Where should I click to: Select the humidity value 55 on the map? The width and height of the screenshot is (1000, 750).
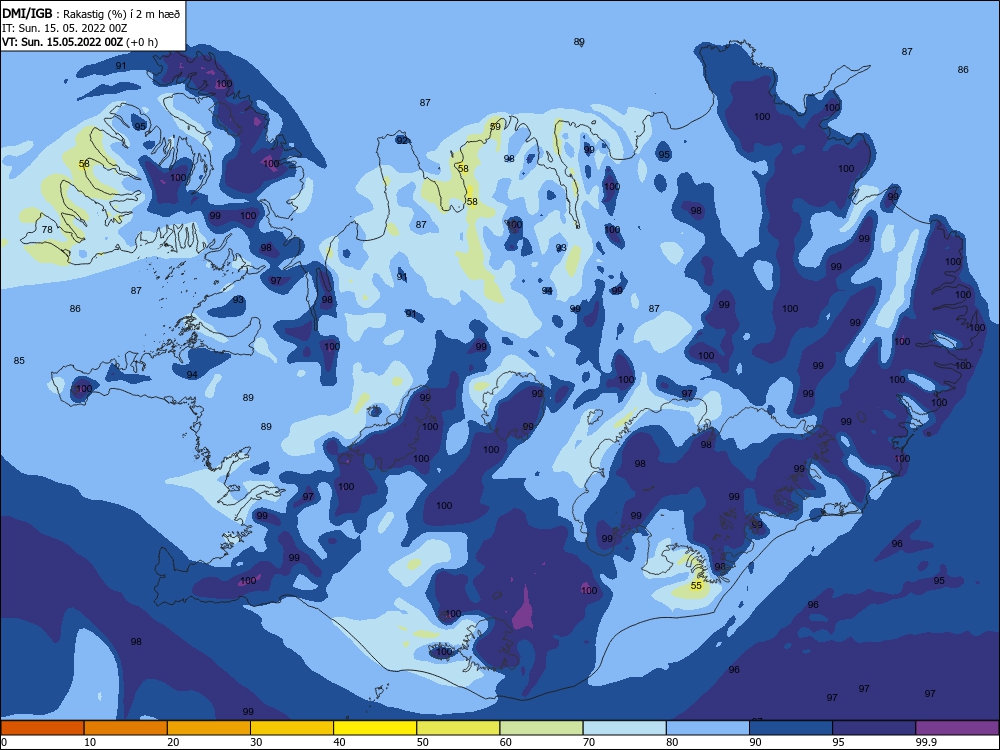point(696,585)
